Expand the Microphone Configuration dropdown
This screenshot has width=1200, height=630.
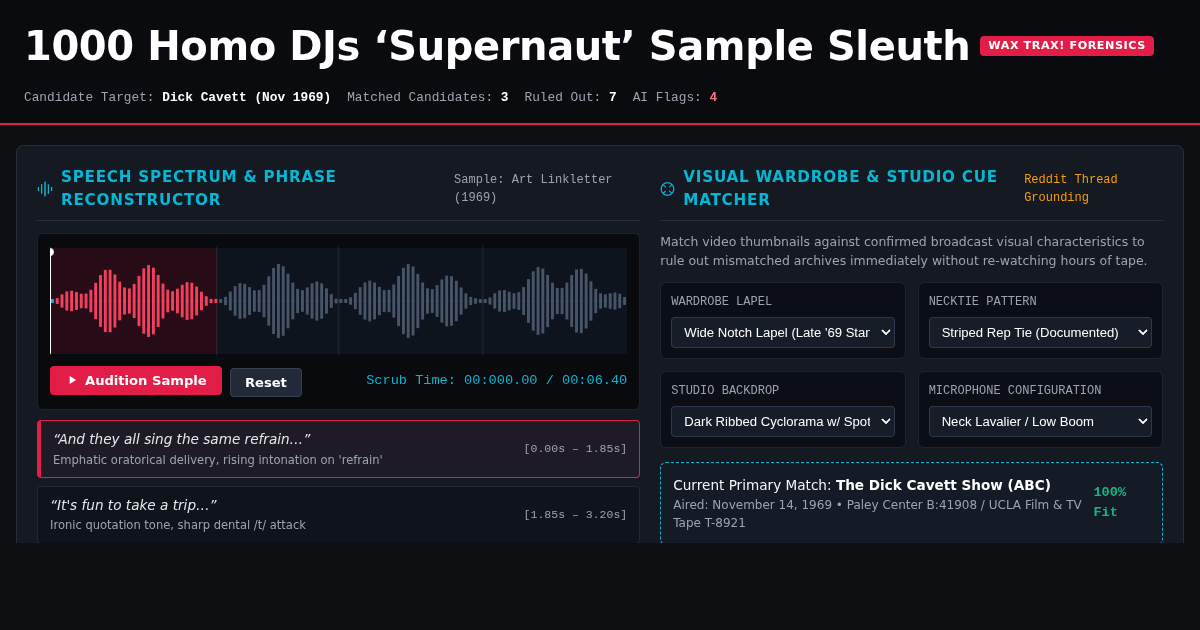point(1040,421)
